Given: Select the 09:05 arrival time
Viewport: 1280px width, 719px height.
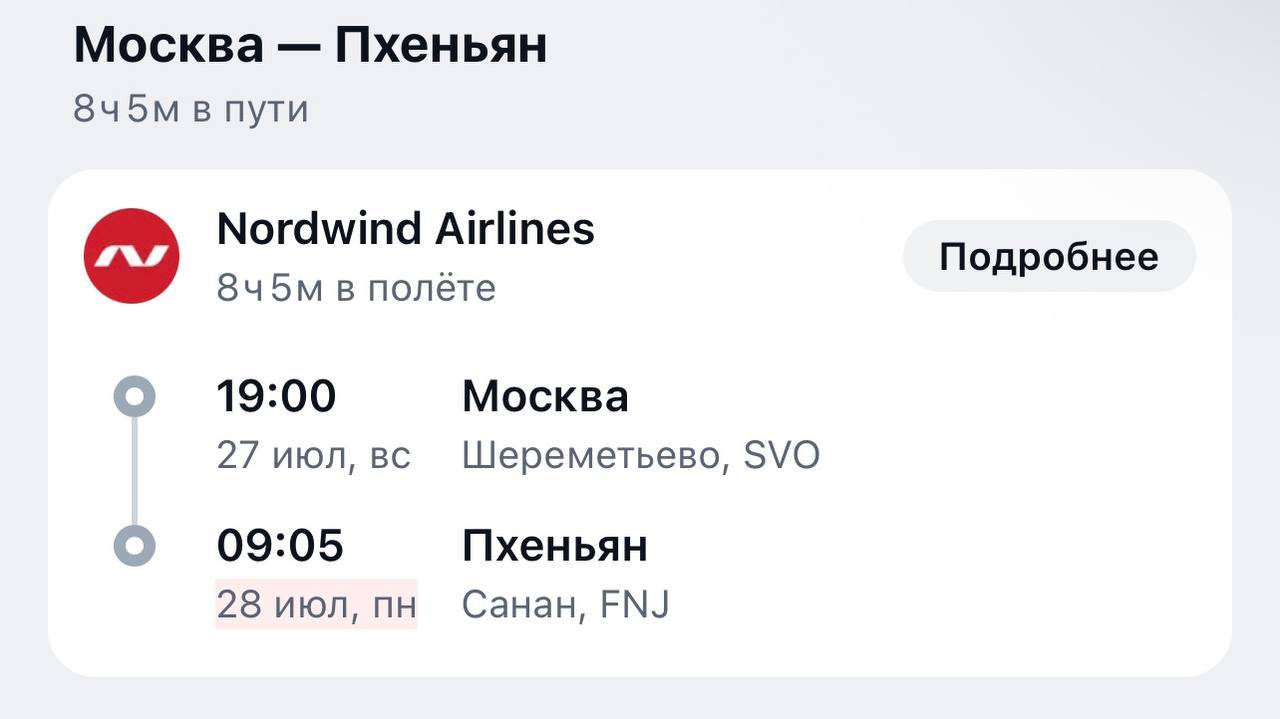Looking at the screenshot, I should click(280, 546).
